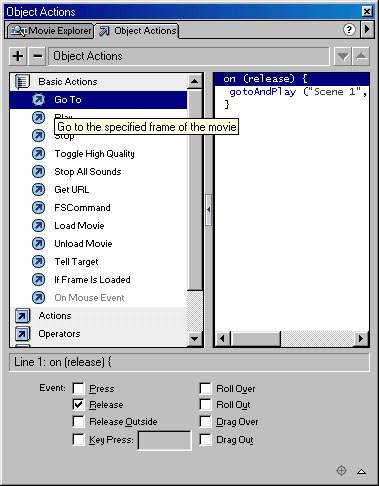Viewport: 379px width, 486px height.
Task: Enable the Drag Out event checkbox
Action: click(205, 439)
